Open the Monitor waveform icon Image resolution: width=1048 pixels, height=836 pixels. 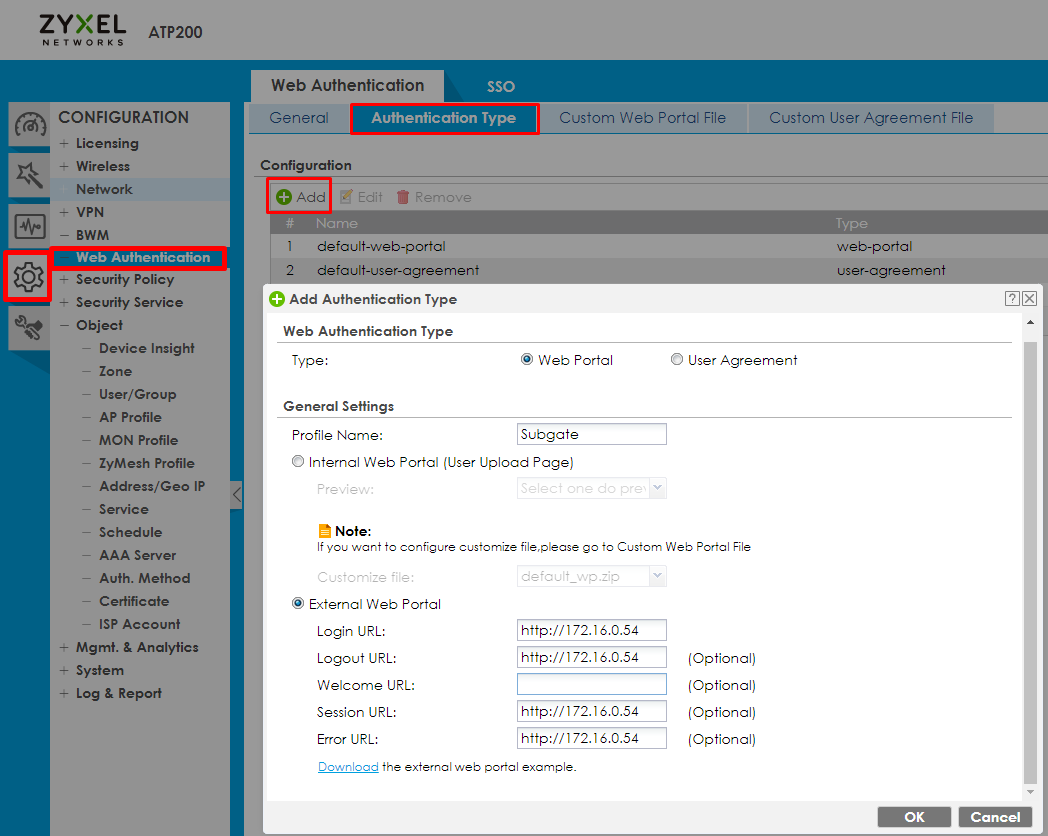click(x=29, y=227)
